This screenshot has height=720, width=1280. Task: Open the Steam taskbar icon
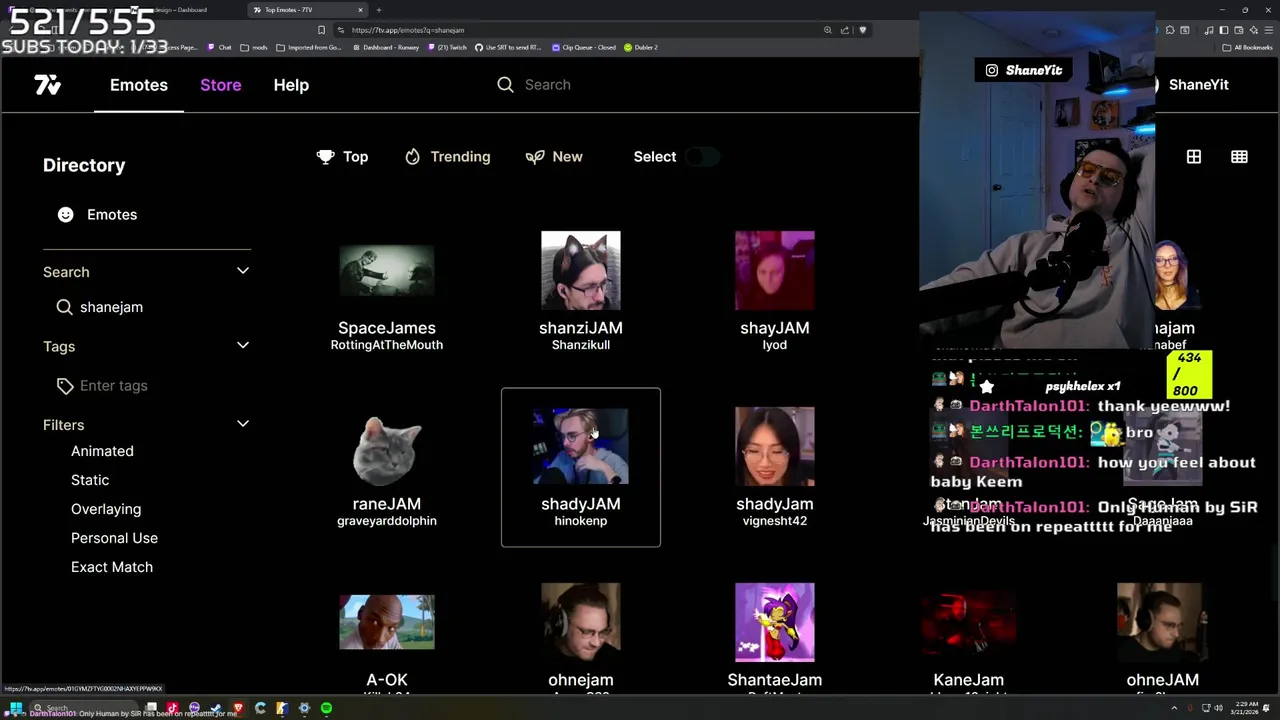[x=216, y=708]
